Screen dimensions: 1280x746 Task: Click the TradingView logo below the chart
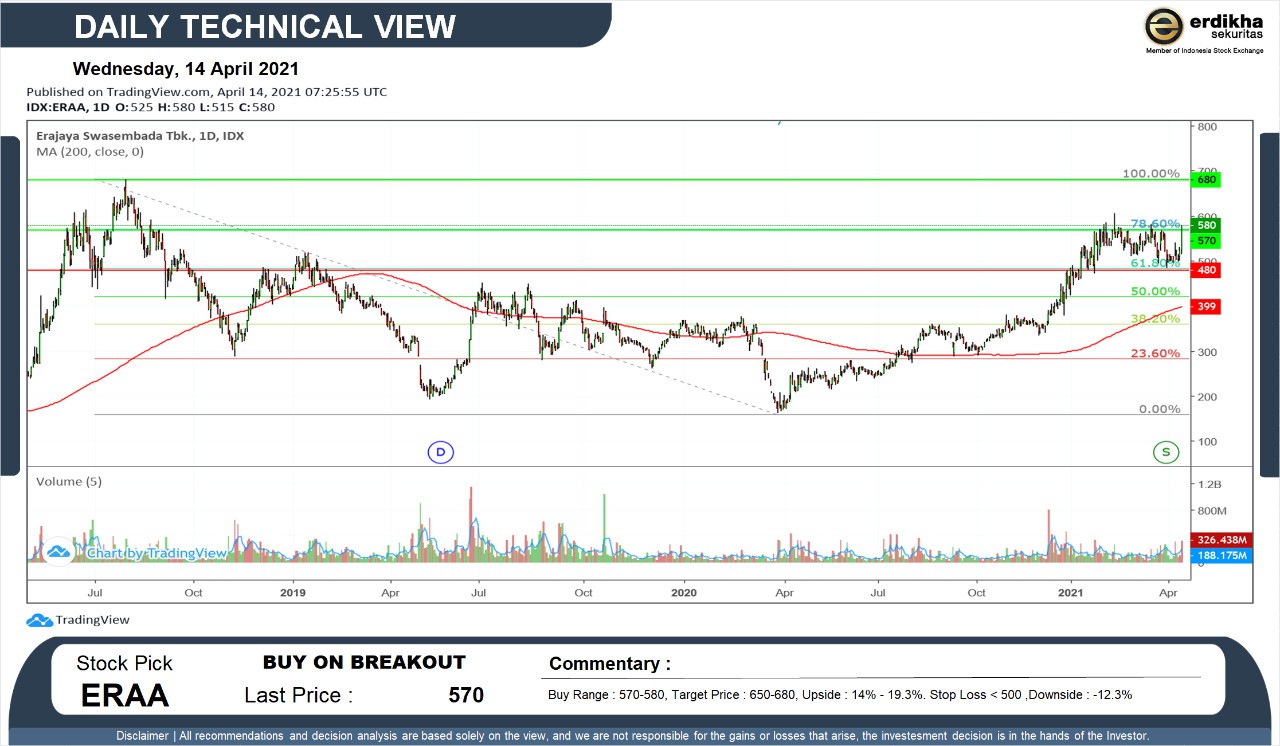tap(78, 620)
